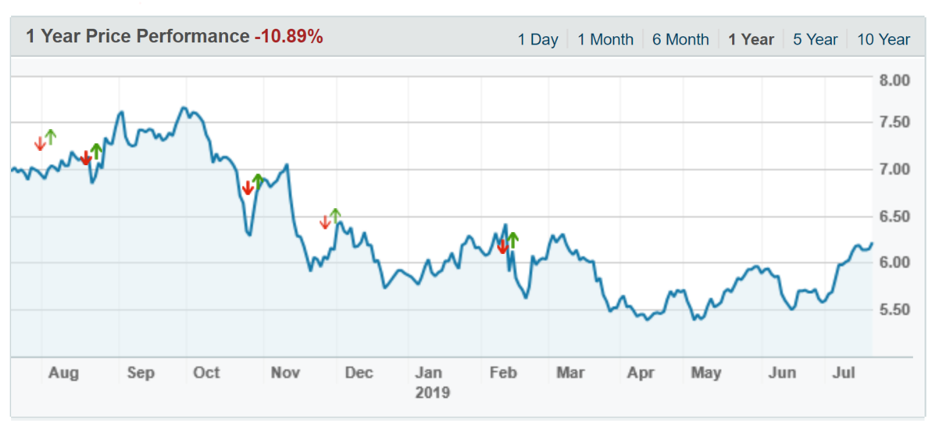This screenshot has height=429, width=937.
Task: Click the red down arrow in late October
Action: pyautogui.click(x=248, y=187)
